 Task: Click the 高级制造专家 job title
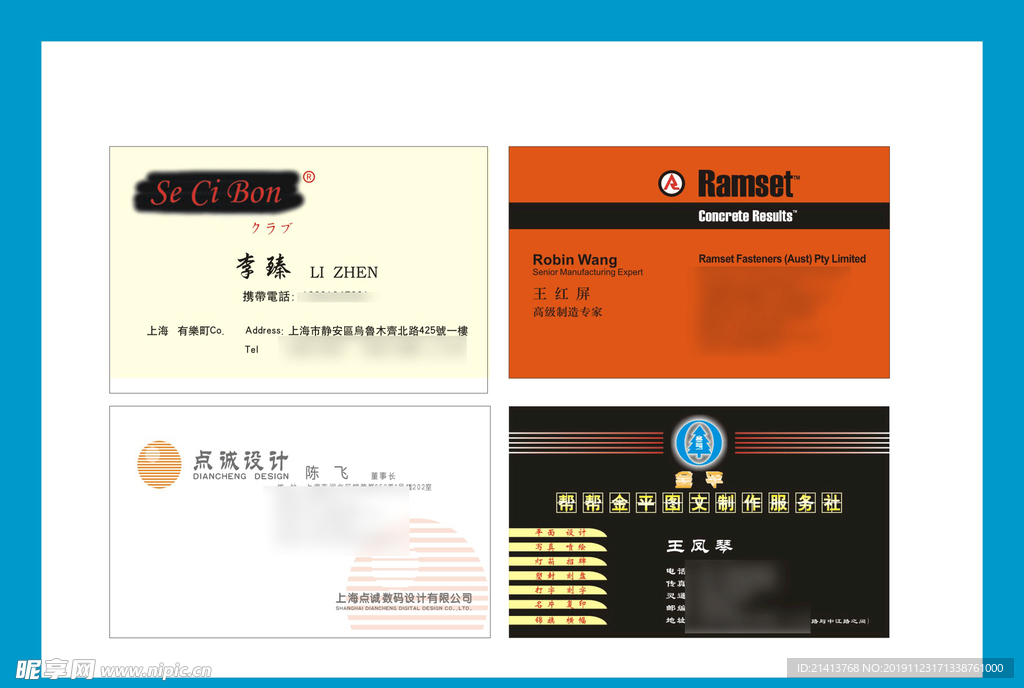[568, 312]
